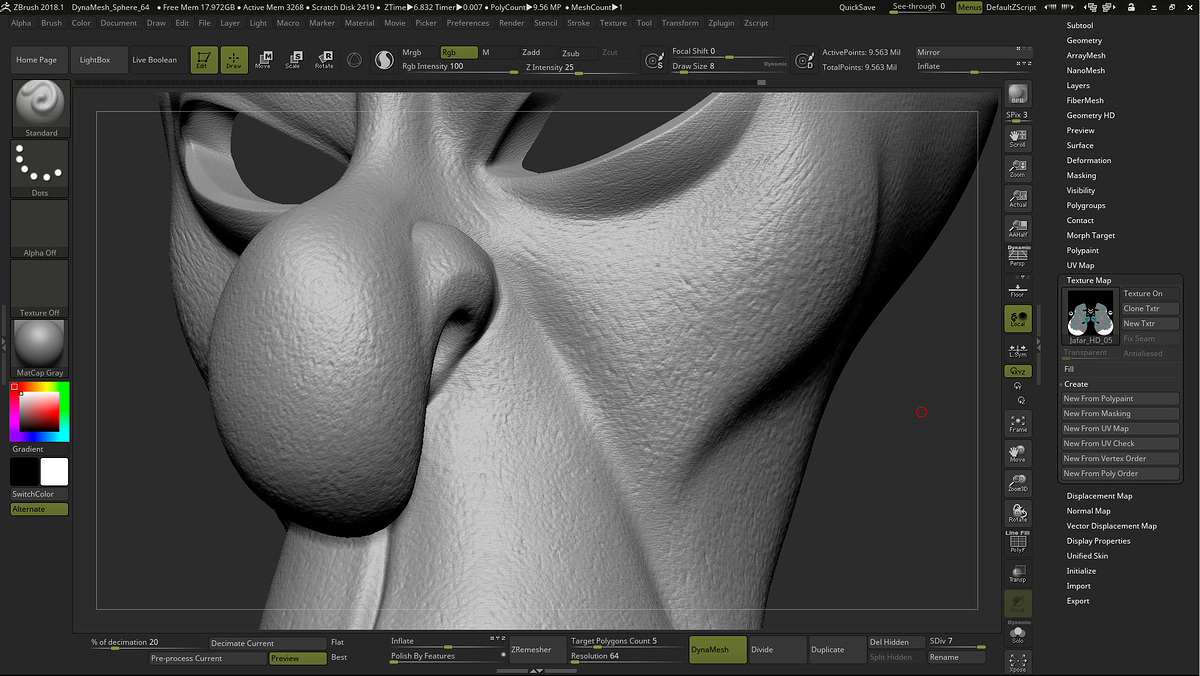This screenshot has height=676, width=1200.
Task: Select Scale mode in the top shelf
Action: 293,60
